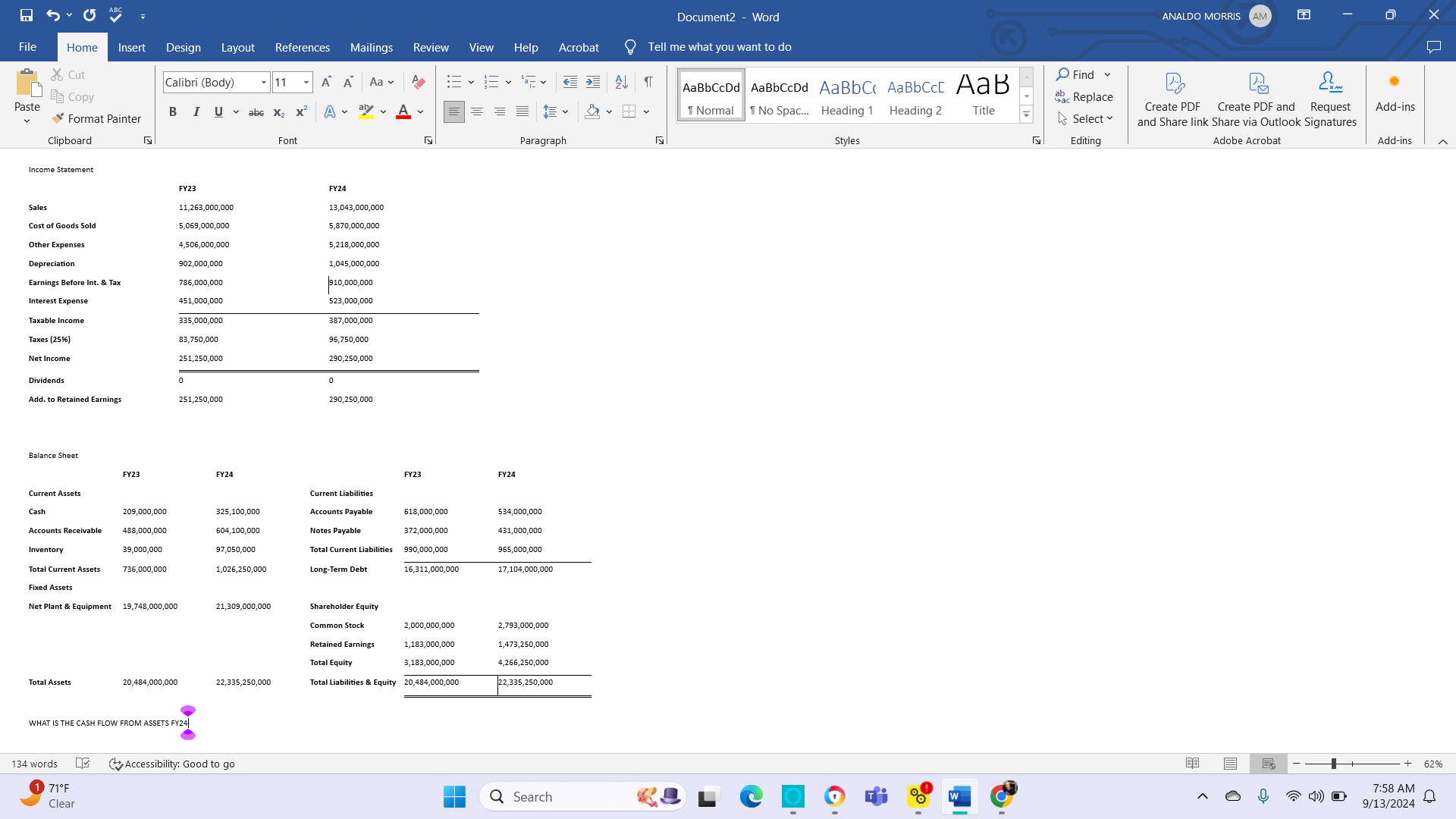The width and height of the screenshot is (1456, 819).
Task: Apply the Sort tool
Action: 621,82
